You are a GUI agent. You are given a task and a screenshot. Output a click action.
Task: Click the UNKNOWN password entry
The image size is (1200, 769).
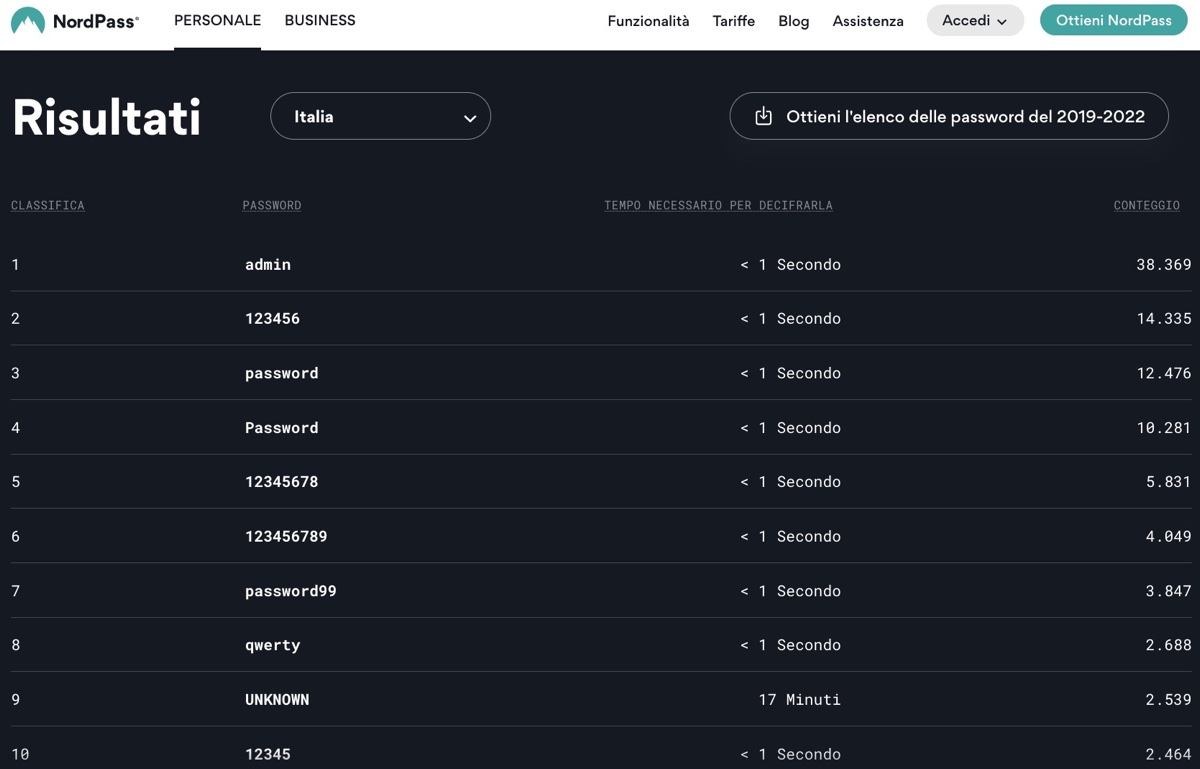(277, 700)
